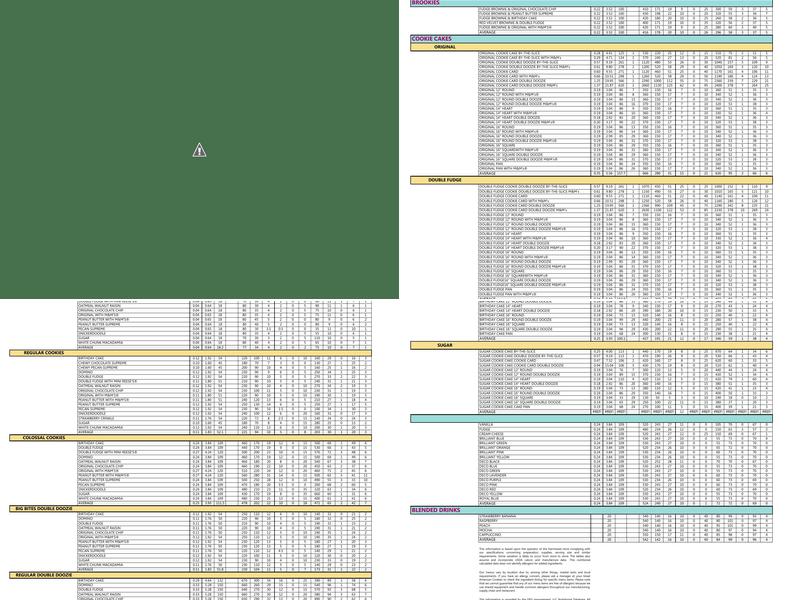
Task: Click the BIG BITES DOUBLE DOOZIE header
Action: click(44, 508)
